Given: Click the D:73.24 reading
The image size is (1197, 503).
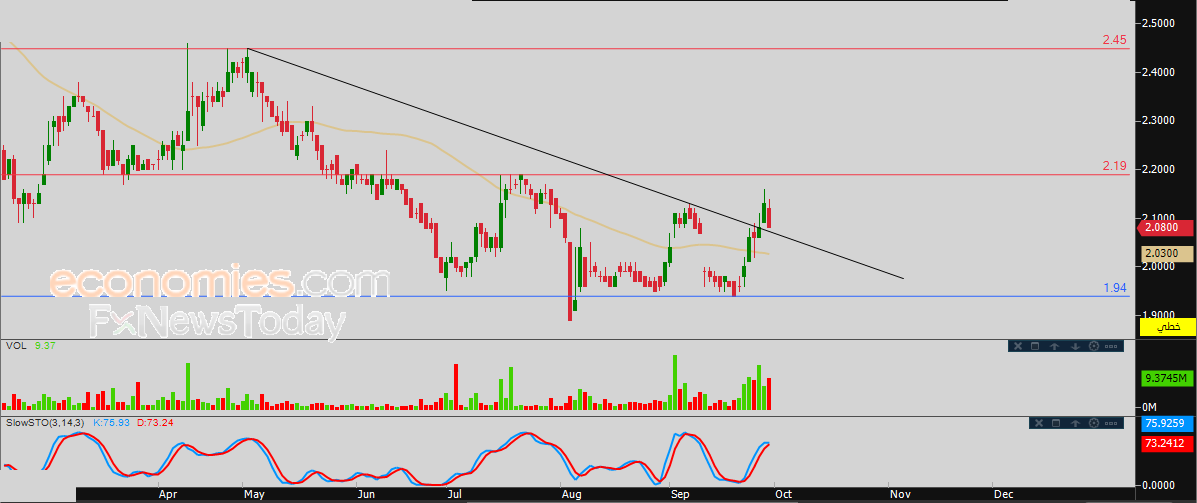Looking at the screenshot, I should coord(155,421).
